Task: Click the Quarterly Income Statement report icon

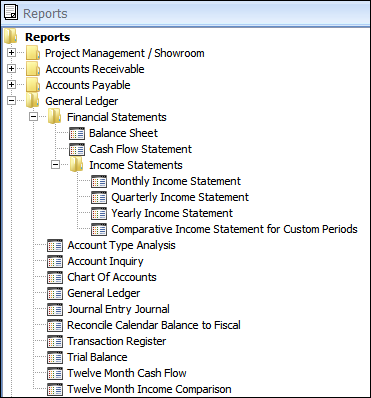Action: 99,197
